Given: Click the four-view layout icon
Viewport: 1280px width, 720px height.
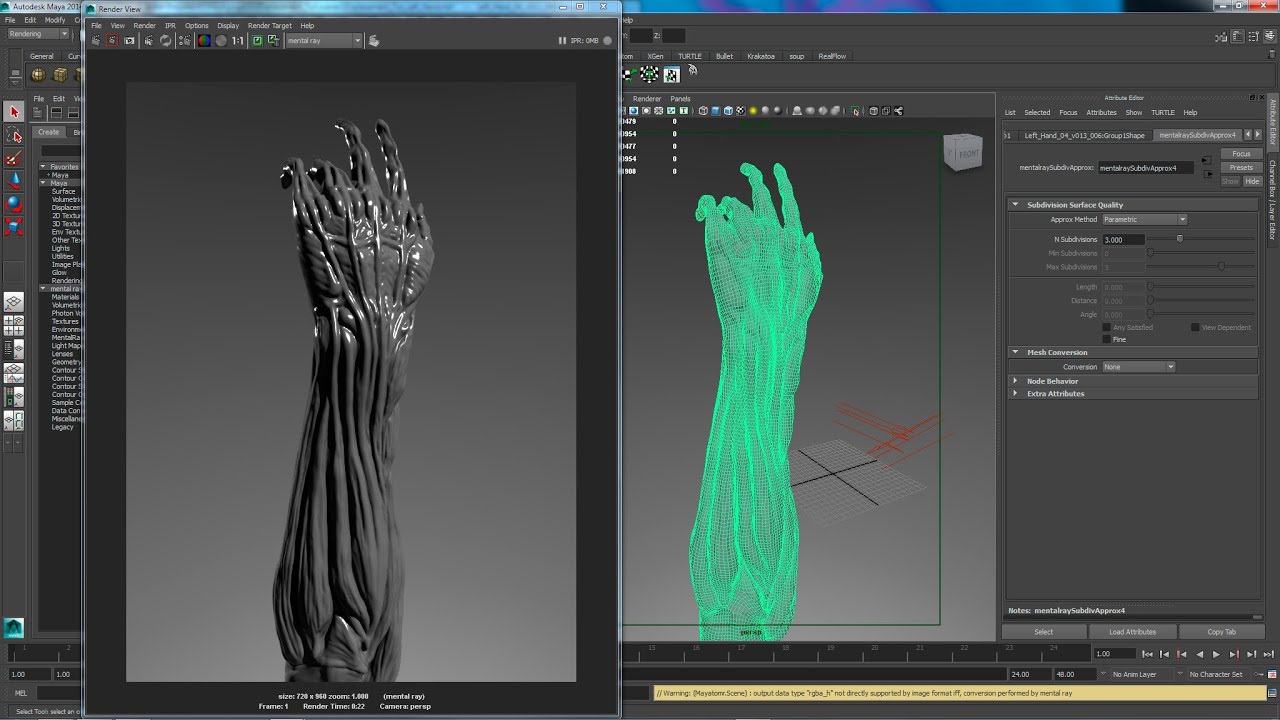Looking at the screenshot, I should point(13,326).
